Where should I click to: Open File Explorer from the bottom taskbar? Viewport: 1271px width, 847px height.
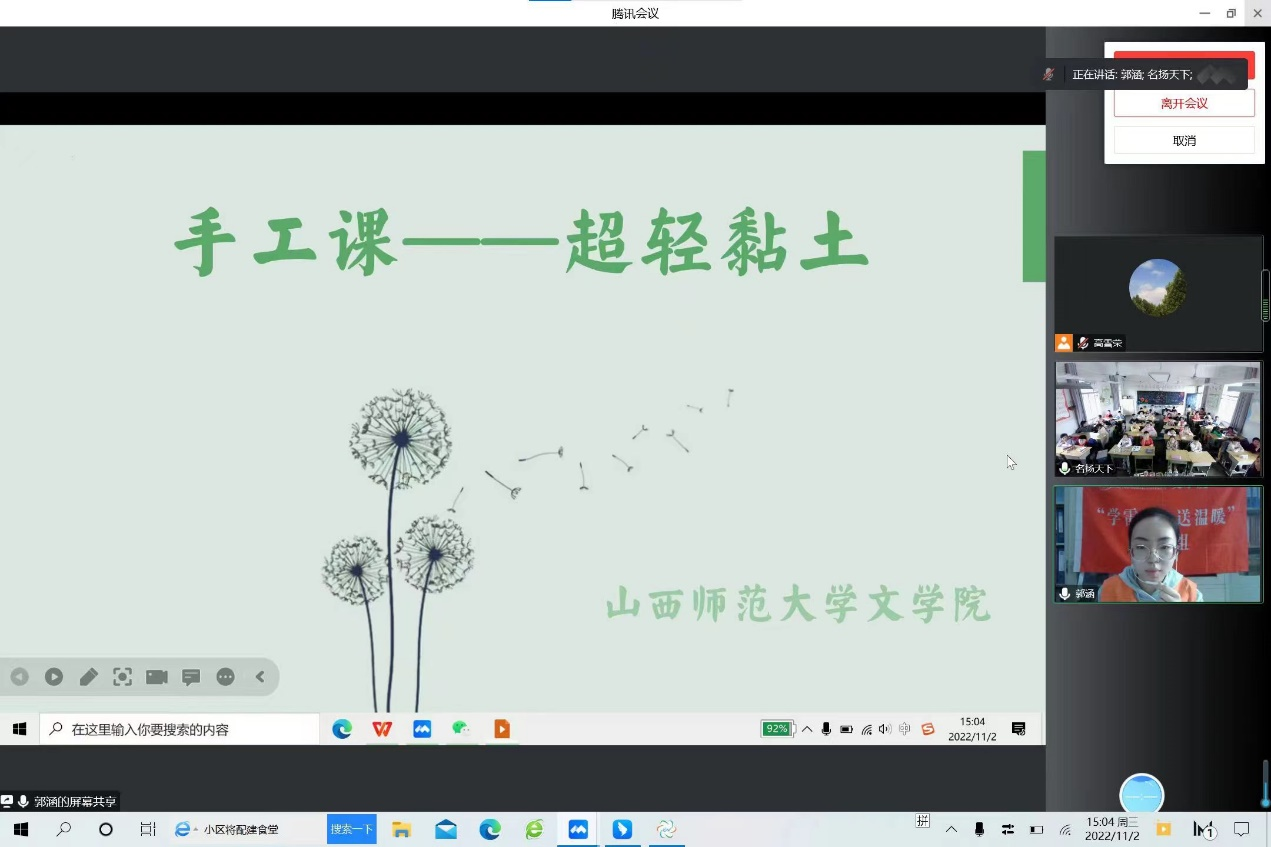[402, 829]
